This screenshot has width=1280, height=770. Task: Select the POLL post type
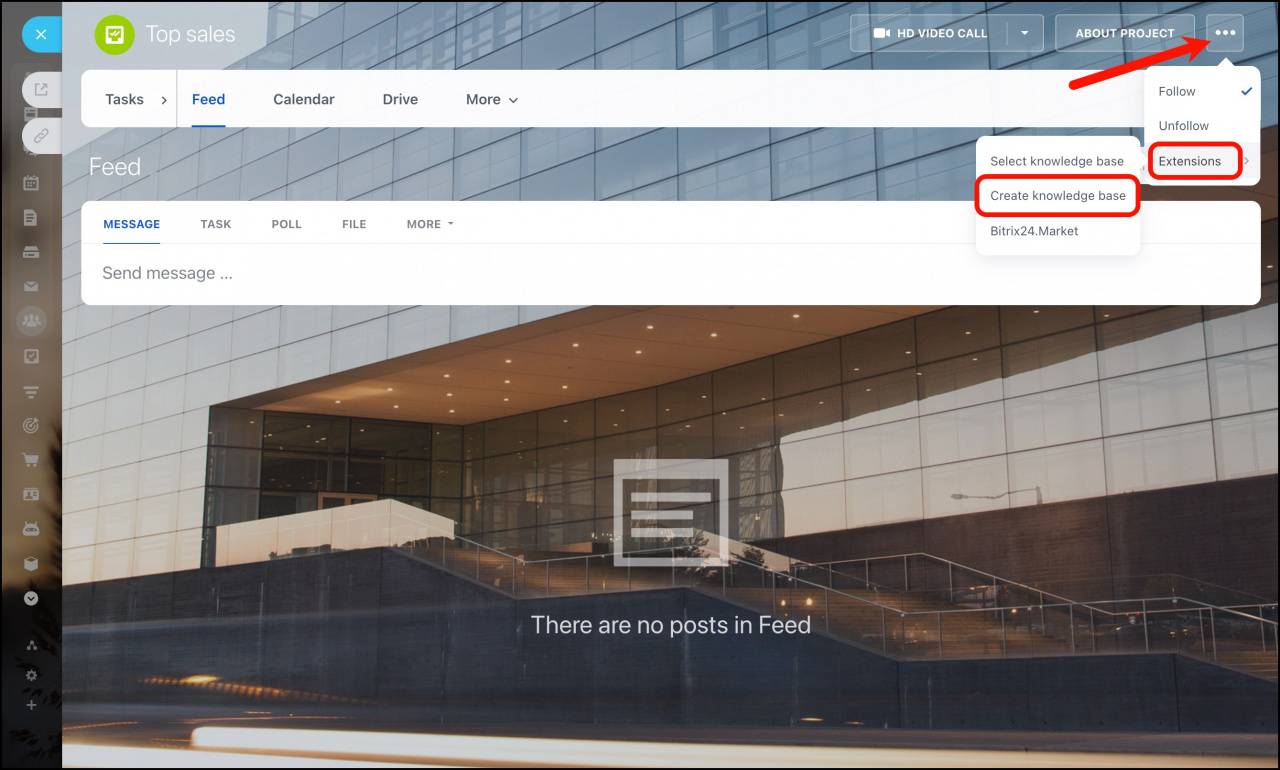click(x=286, y=224)
